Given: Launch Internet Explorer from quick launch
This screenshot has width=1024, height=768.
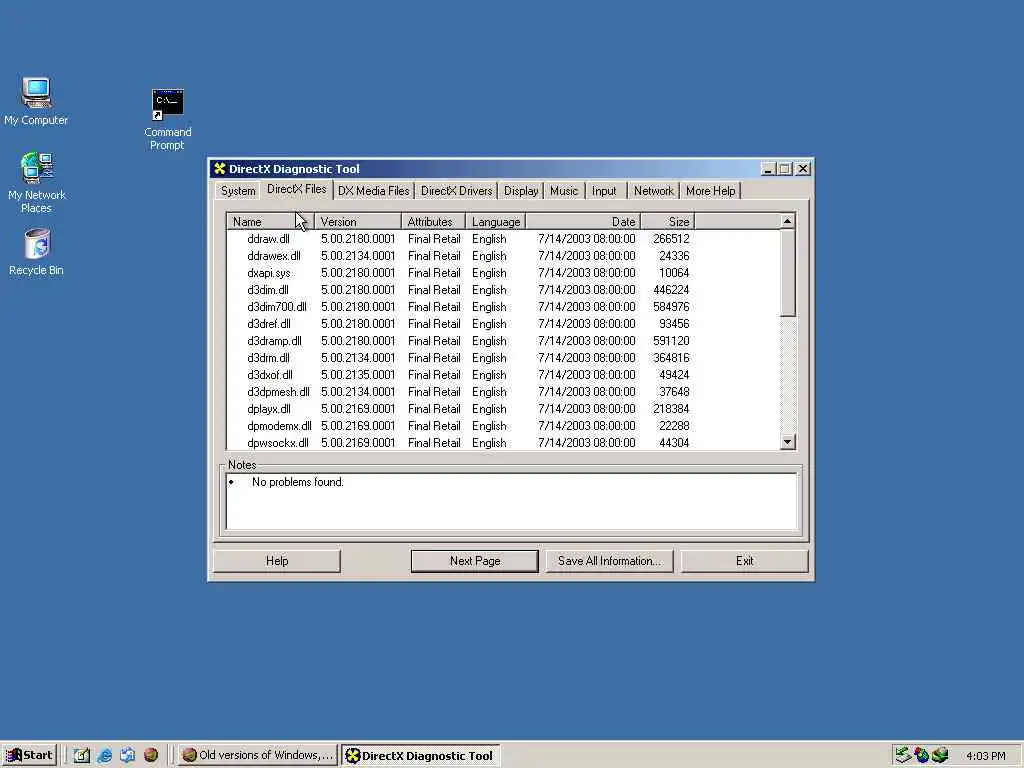Looking at the screenshot, I should 104,756.
